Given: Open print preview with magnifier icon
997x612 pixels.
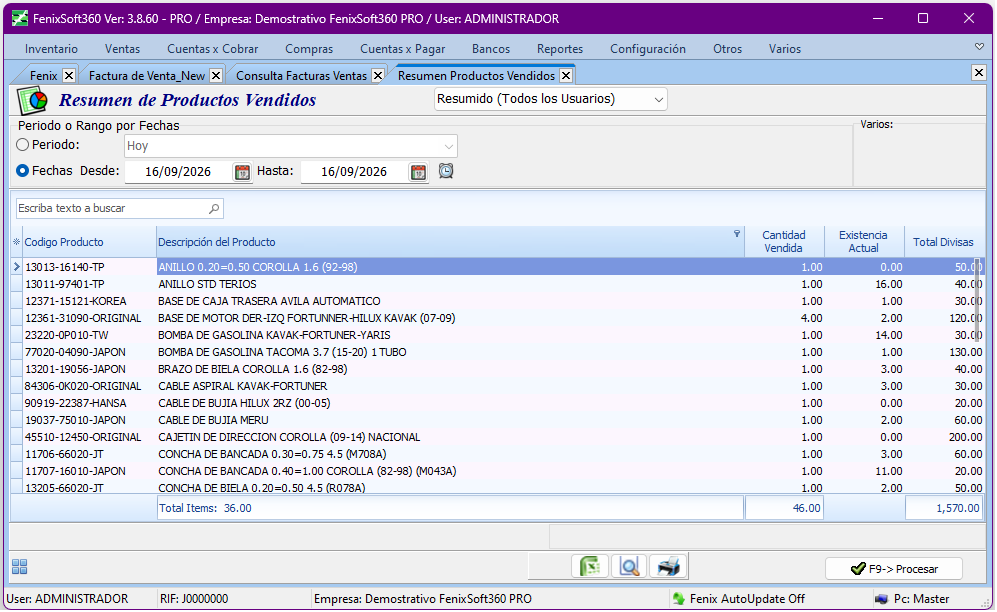Looking at the screenshot, I should 629,567.
